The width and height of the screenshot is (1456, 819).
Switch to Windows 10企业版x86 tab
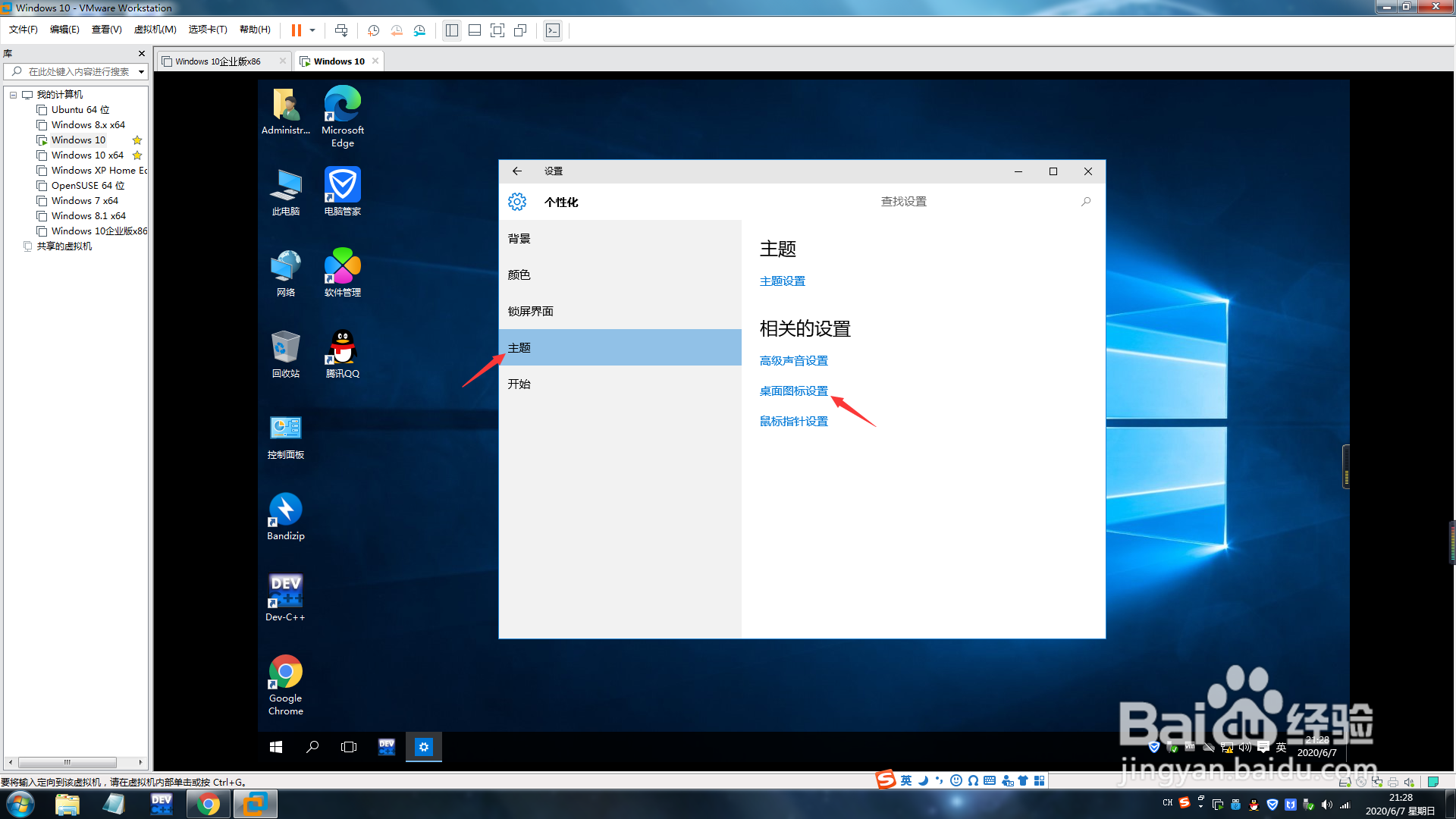pyautogui.click(x=218, y=61)
